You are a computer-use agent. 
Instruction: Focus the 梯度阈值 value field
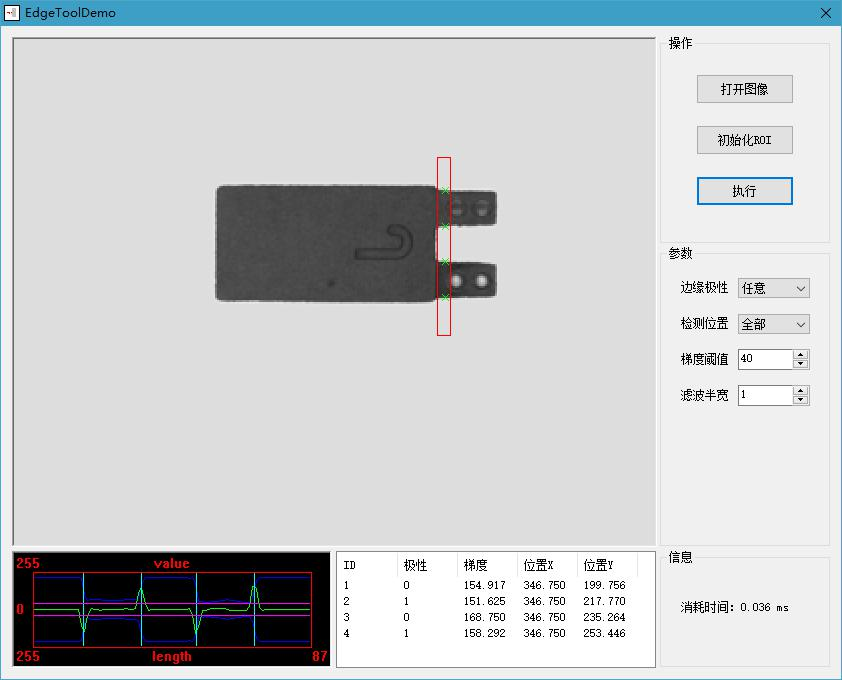click(765, 359)
